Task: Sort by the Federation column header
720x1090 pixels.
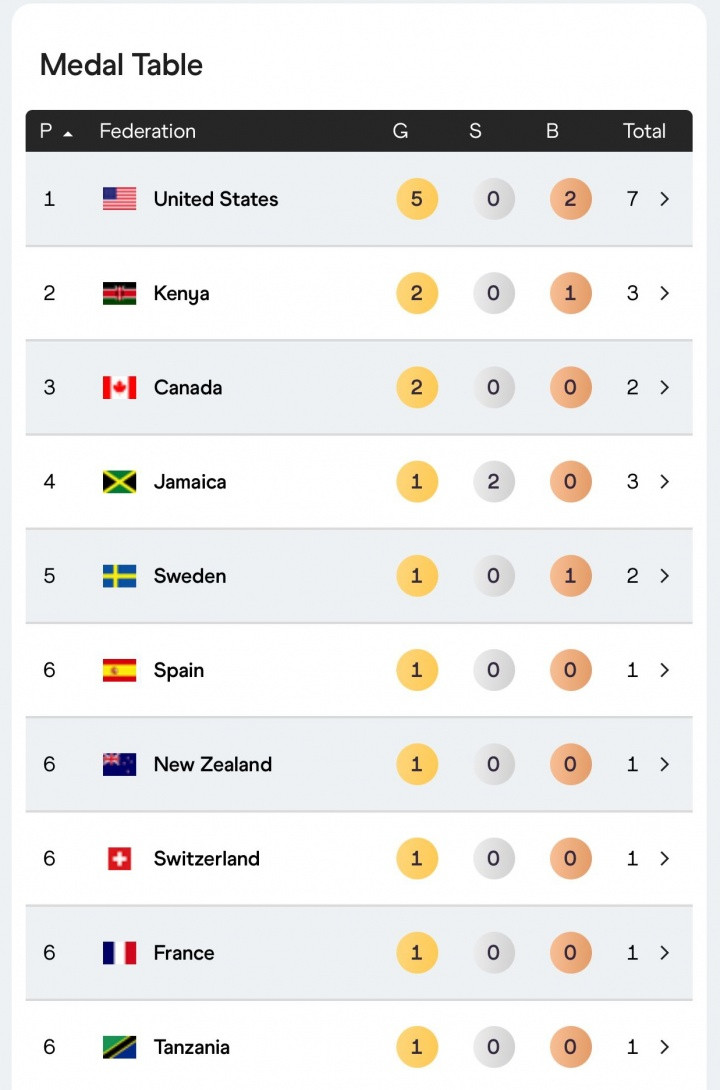Action: [x=147, y=131]
